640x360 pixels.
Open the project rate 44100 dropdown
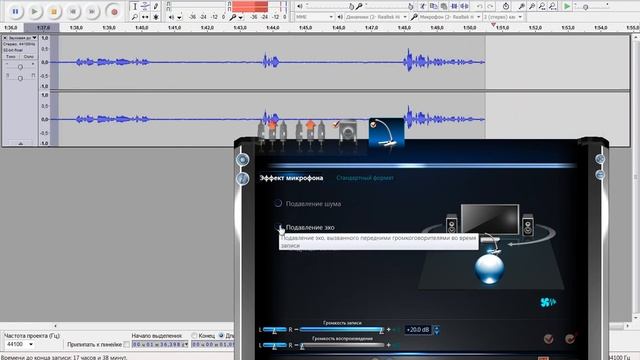19,344
